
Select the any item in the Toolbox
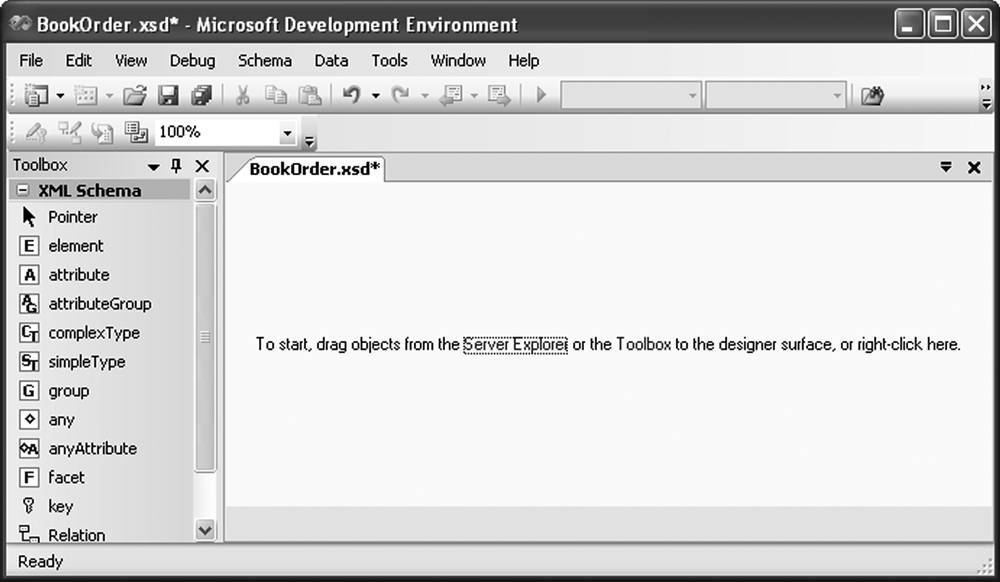(47, 420)
